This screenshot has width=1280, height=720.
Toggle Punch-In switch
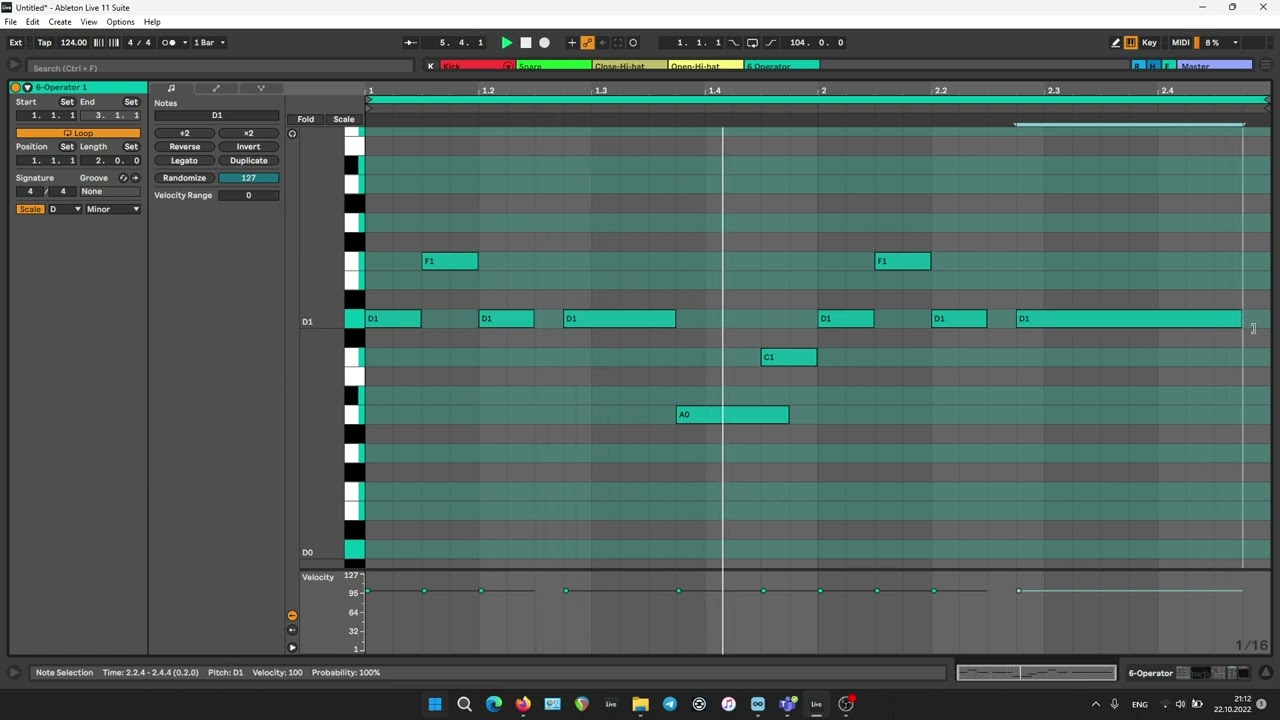pos(734,43)
